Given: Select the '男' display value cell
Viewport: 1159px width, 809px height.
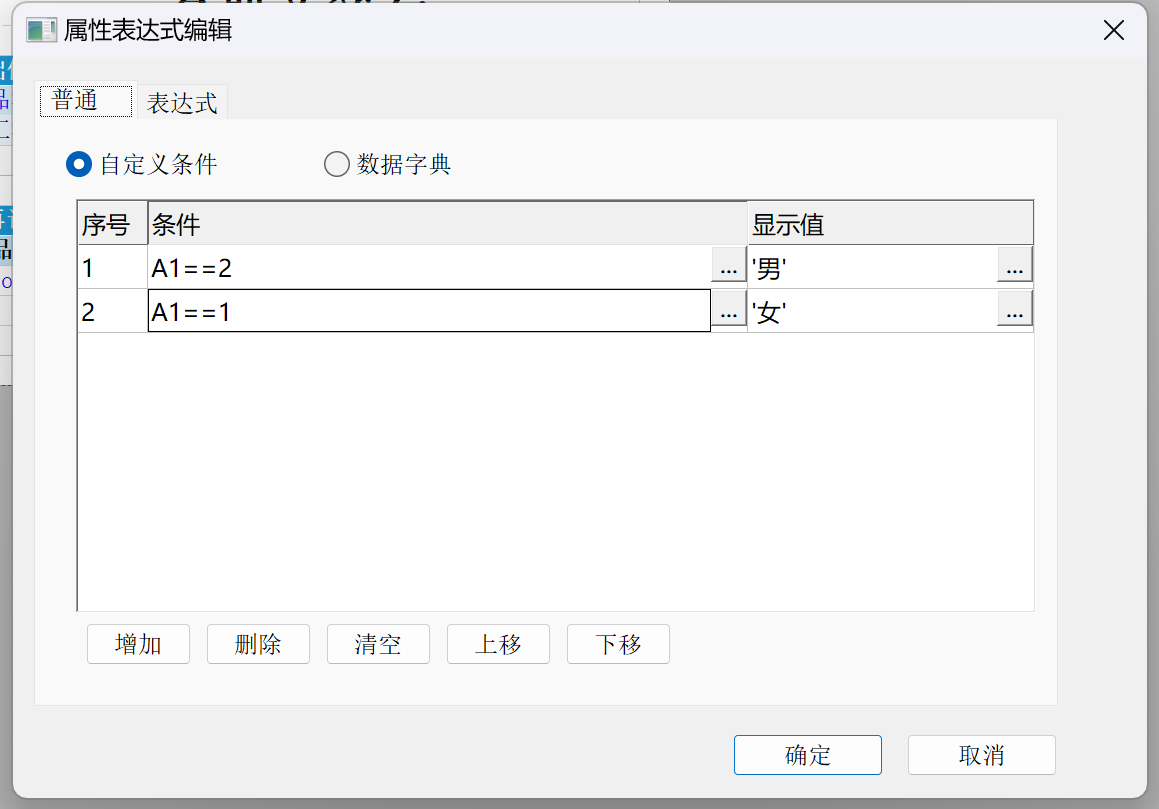Looking at the screenshot, I should coord(870,268).
